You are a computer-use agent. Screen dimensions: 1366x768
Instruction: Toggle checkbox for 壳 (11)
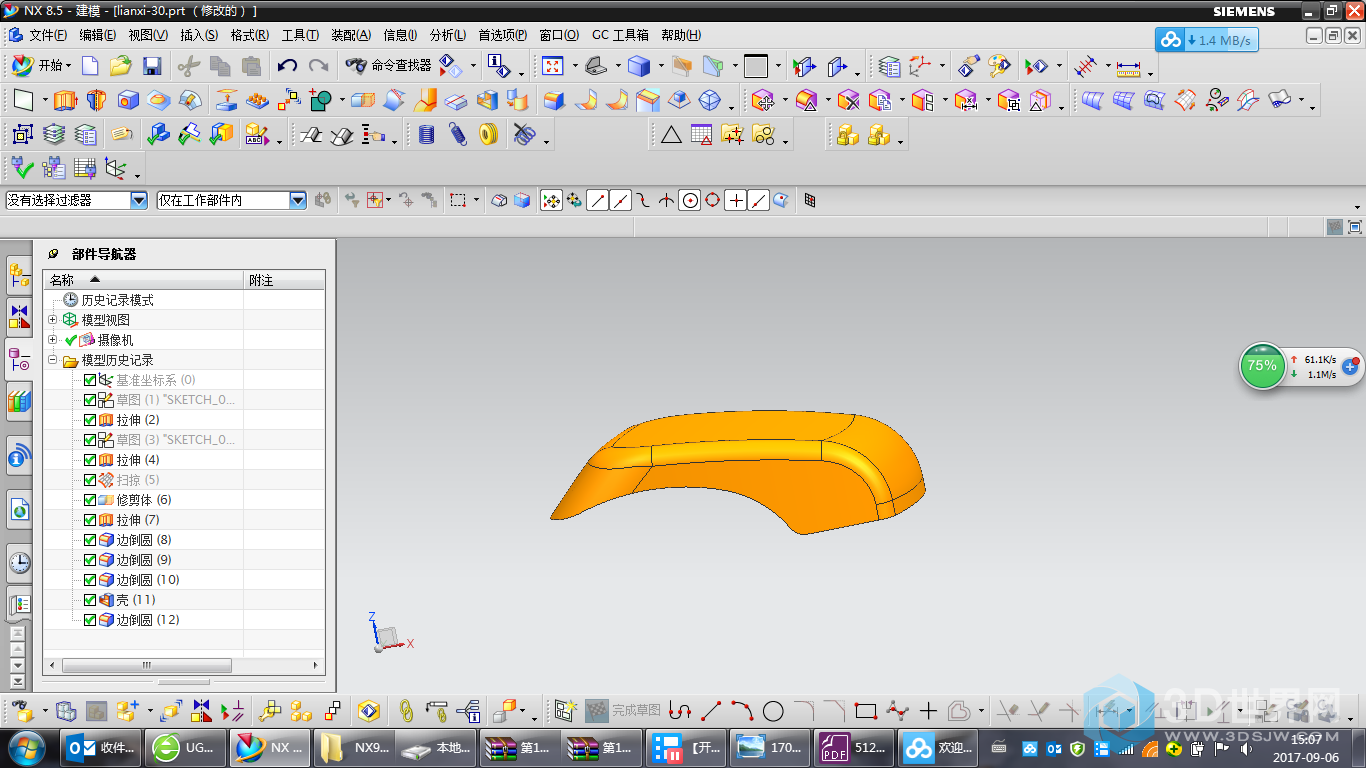click(x=90, y=600)
